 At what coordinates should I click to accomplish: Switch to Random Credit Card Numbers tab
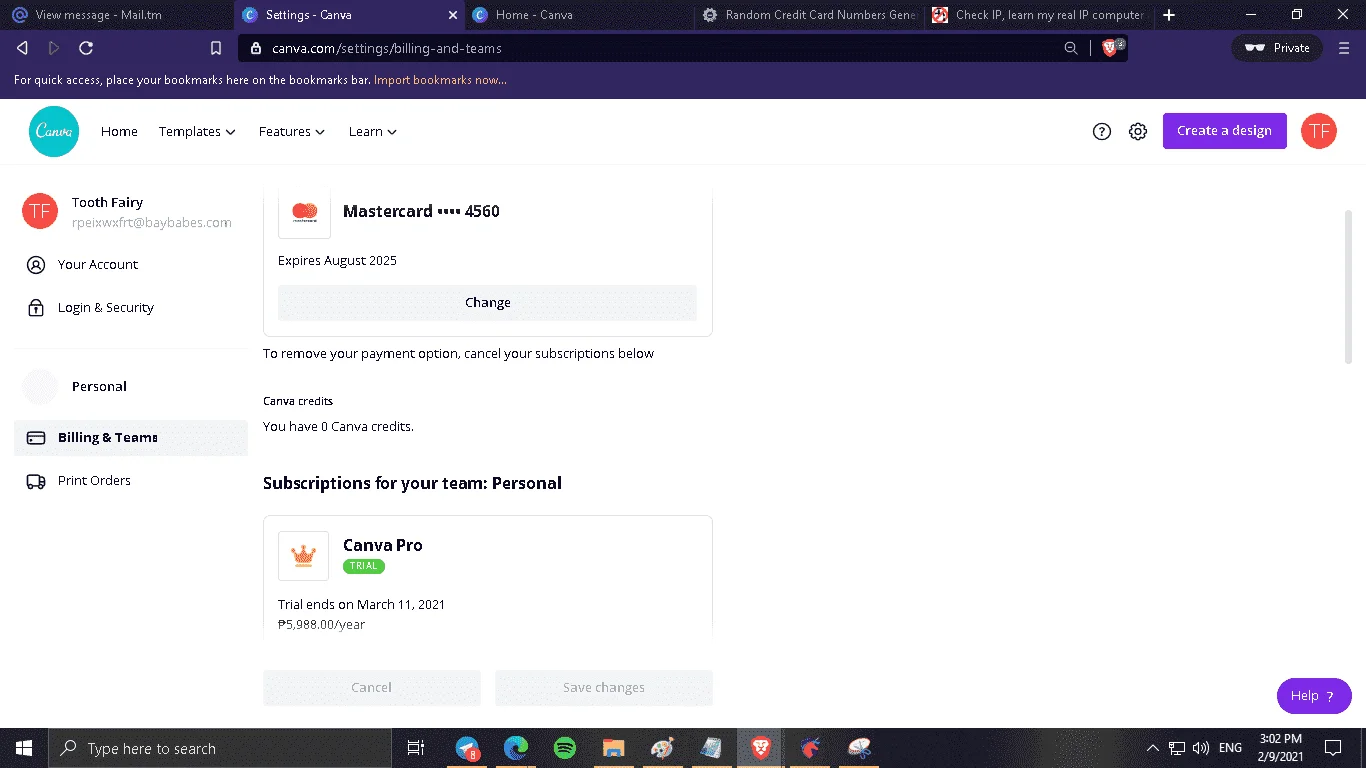click(x=808, y=15)
